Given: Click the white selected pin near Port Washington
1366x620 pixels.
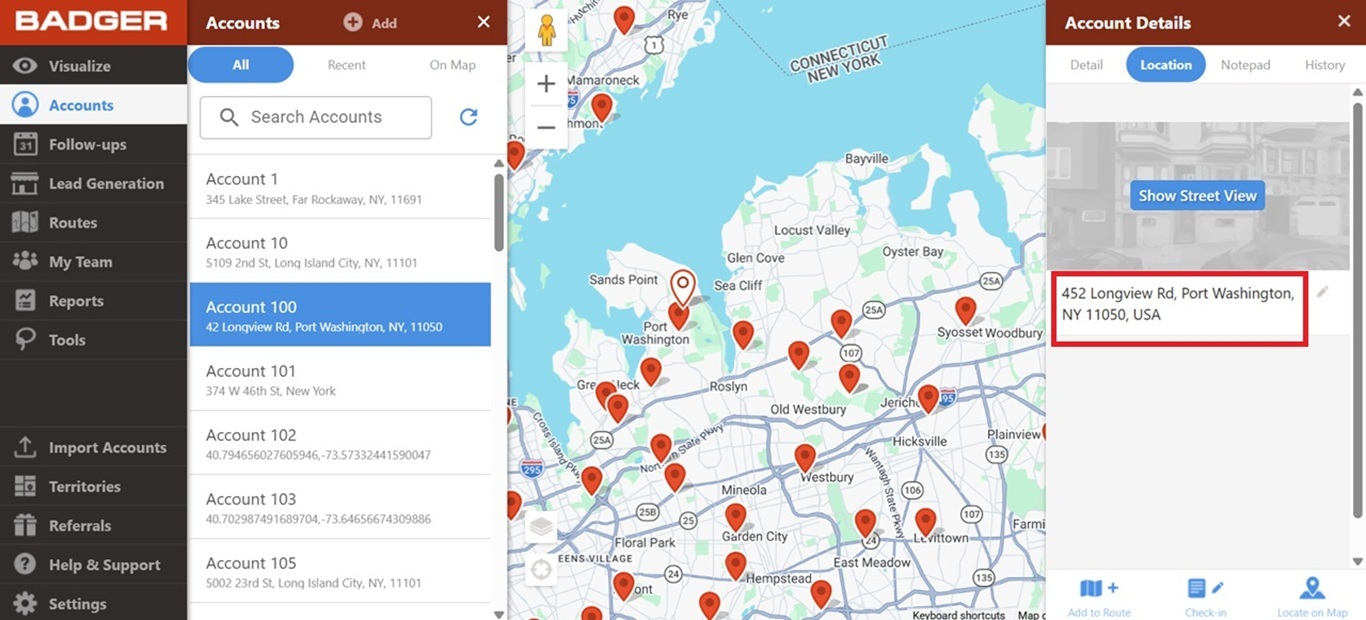Looking at the screenshot, I should pos(682,287).
